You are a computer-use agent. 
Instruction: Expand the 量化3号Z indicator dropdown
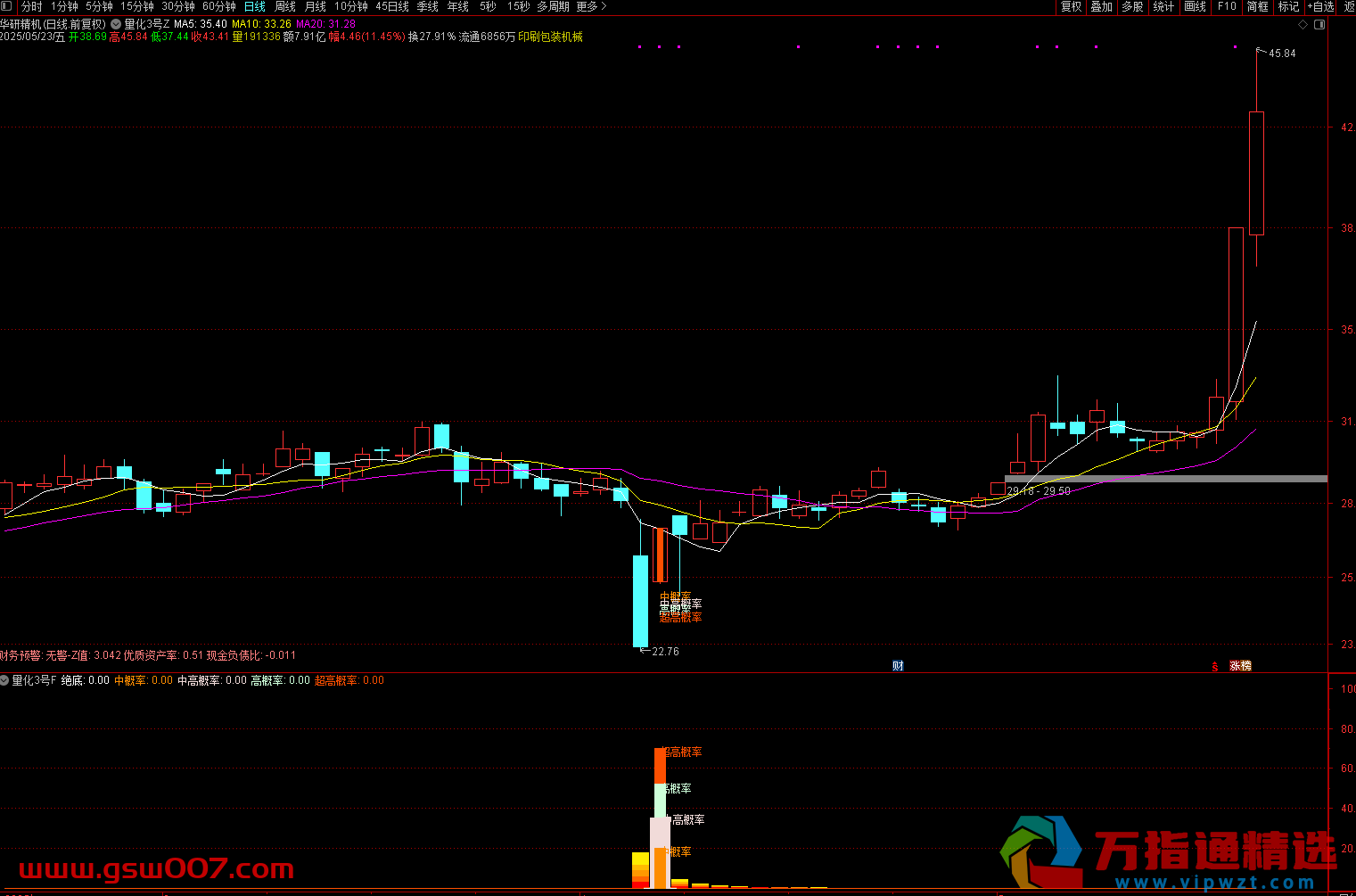(116, 24)
